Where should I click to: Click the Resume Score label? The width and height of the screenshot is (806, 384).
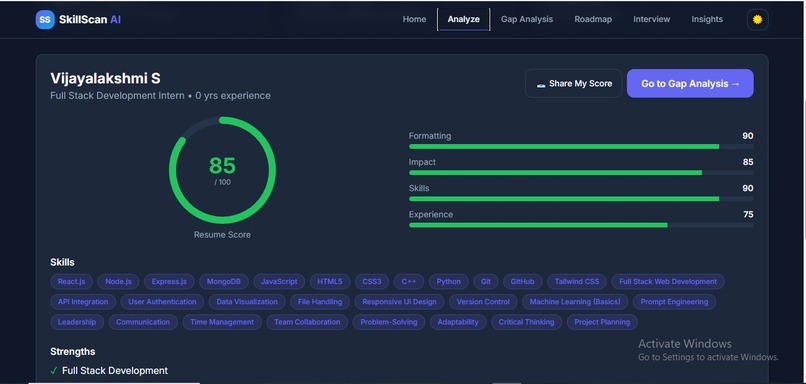[222, 235]
